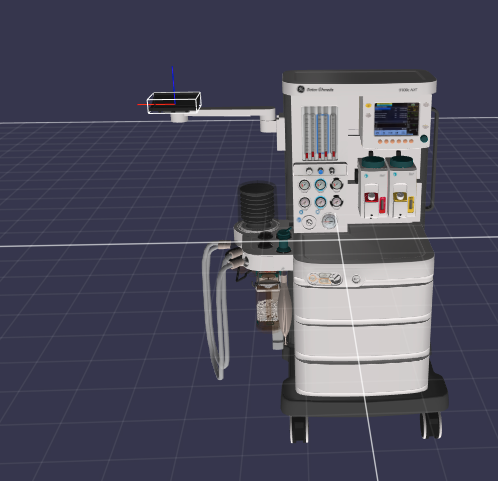Click the teal dial on red vaporizer
The image size is (498, 481).
coord(373,162)
